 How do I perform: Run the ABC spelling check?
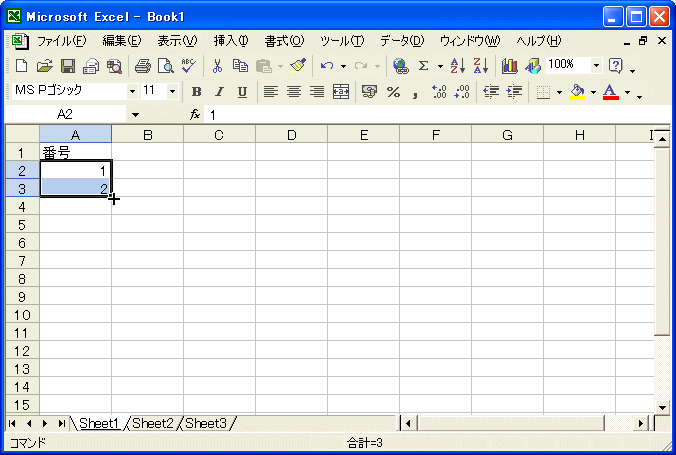[188, 66]
